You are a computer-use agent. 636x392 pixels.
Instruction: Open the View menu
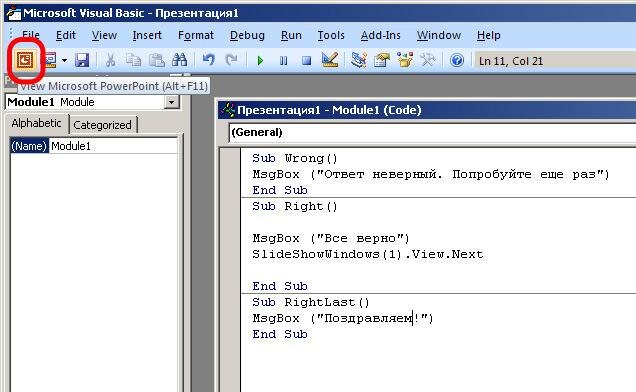pos(104,35)
